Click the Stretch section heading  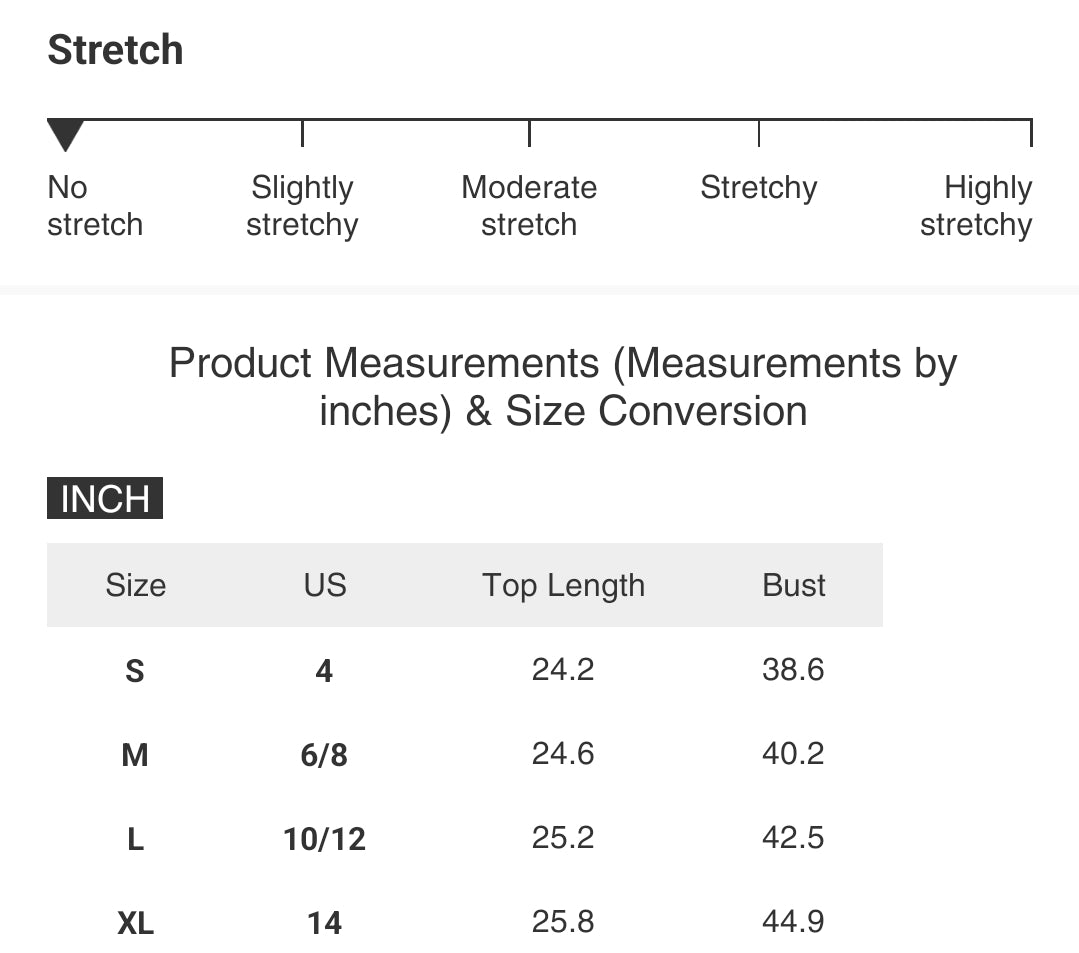pyautogui.click(x=115, y=50)
